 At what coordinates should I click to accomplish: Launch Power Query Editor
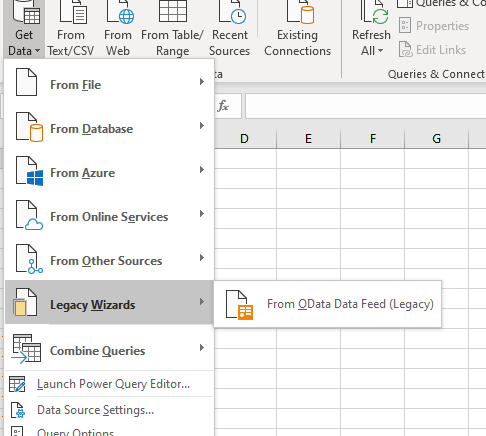click(109, 384)
